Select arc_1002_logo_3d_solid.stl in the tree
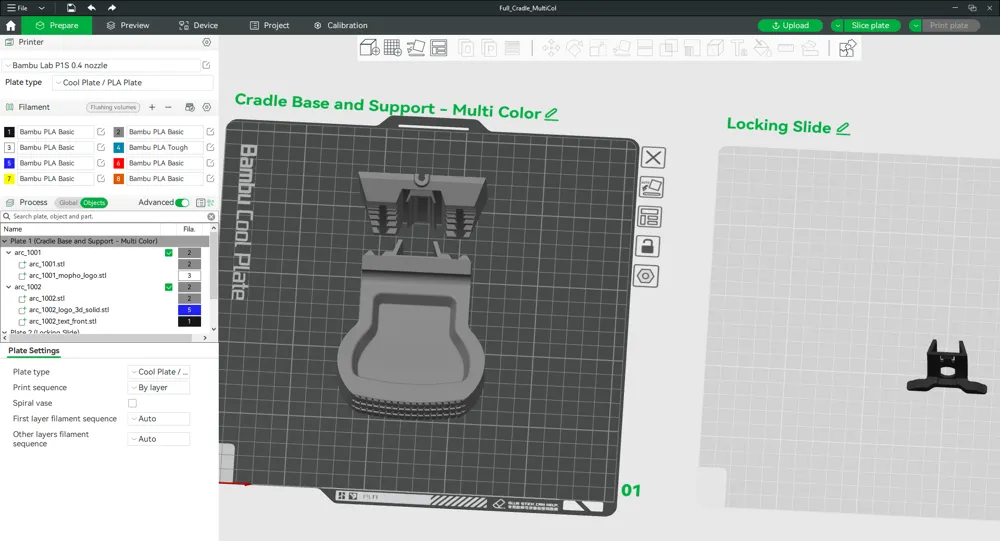This screenshot has width=1000, height=541. tap(69, 310)
